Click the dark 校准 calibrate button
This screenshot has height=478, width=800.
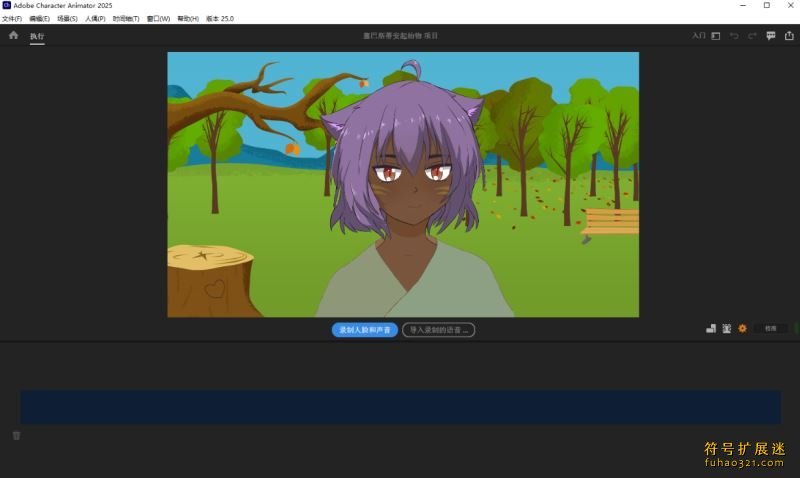pyautogui.click(x=770, y=329)
